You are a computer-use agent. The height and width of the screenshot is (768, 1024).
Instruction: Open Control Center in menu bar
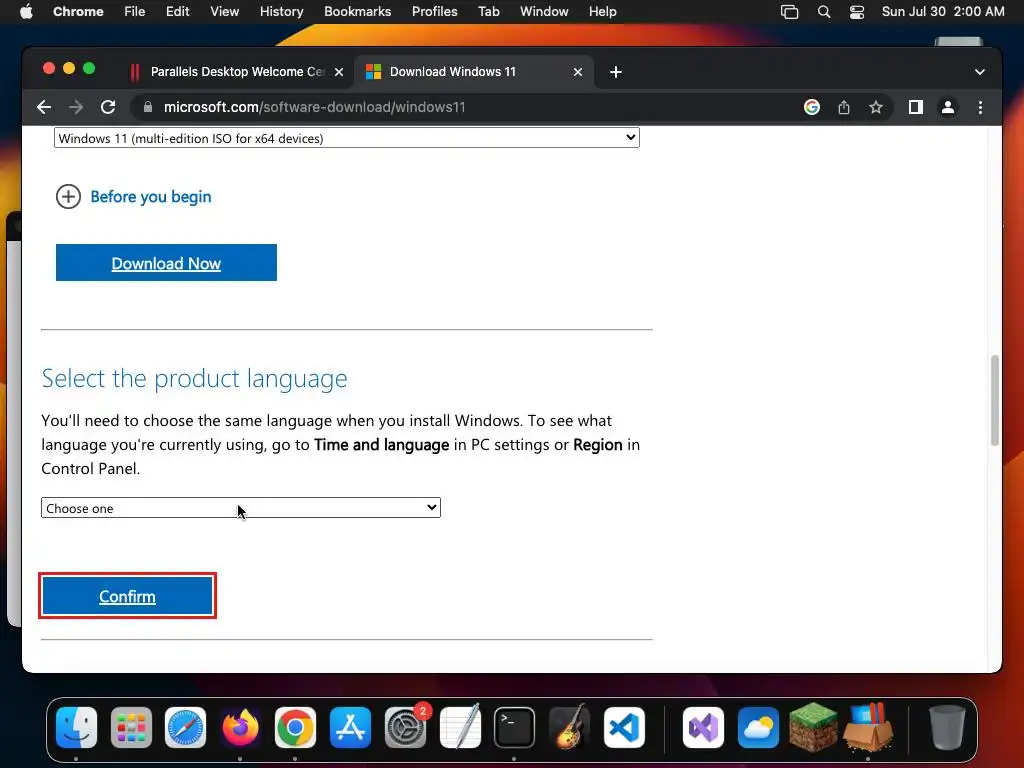[857, 12]
